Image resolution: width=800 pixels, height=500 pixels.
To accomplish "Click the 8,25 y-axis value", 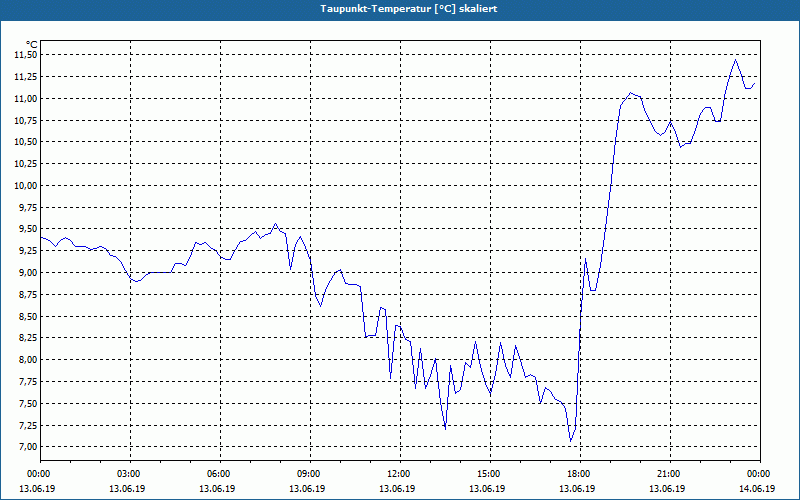I will tap(27, 338).
